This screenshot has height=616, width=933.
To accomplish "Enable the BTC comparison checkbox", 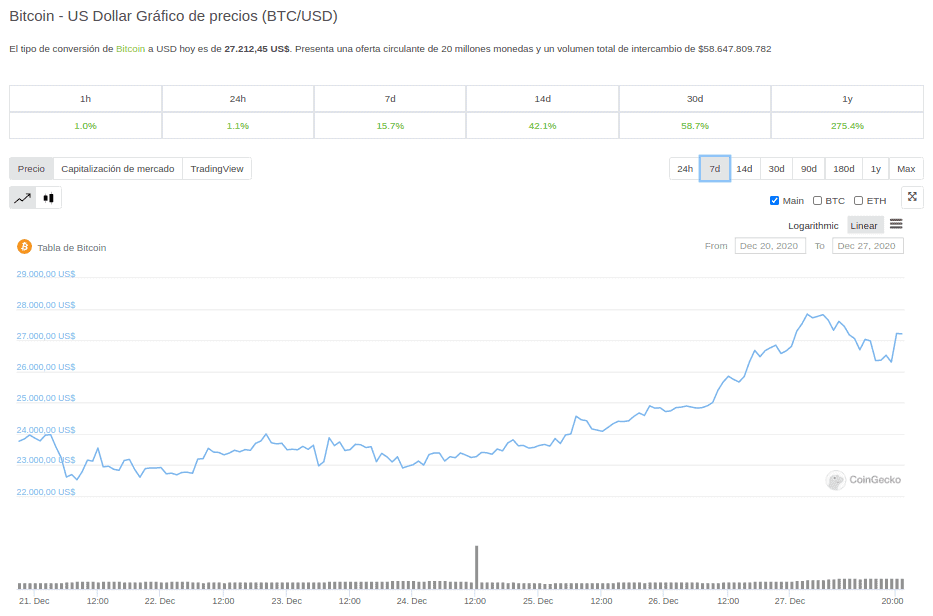I will [818, 201].
